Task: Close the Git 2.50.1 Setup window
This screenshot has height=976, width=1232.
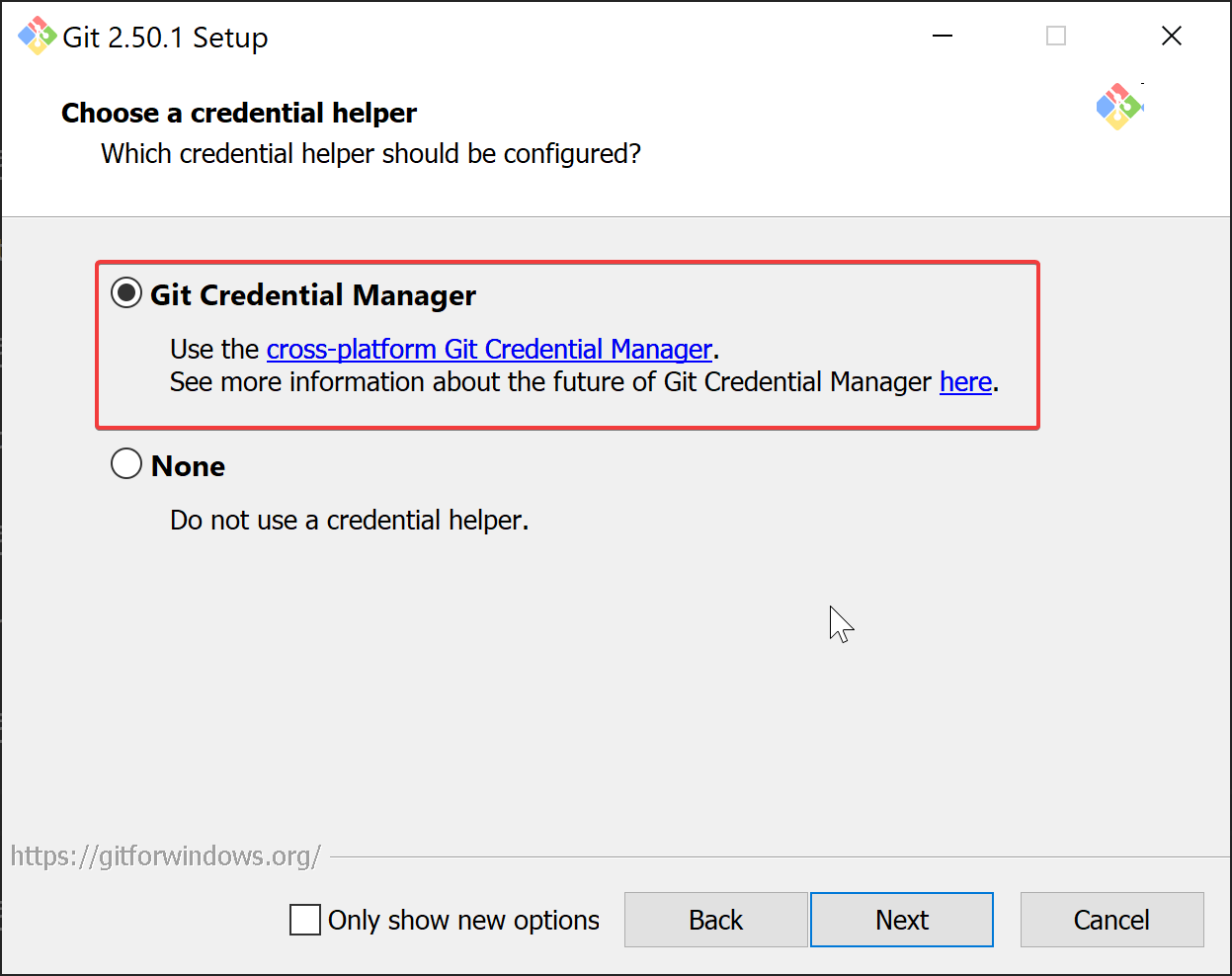Action: [1172, 37]
